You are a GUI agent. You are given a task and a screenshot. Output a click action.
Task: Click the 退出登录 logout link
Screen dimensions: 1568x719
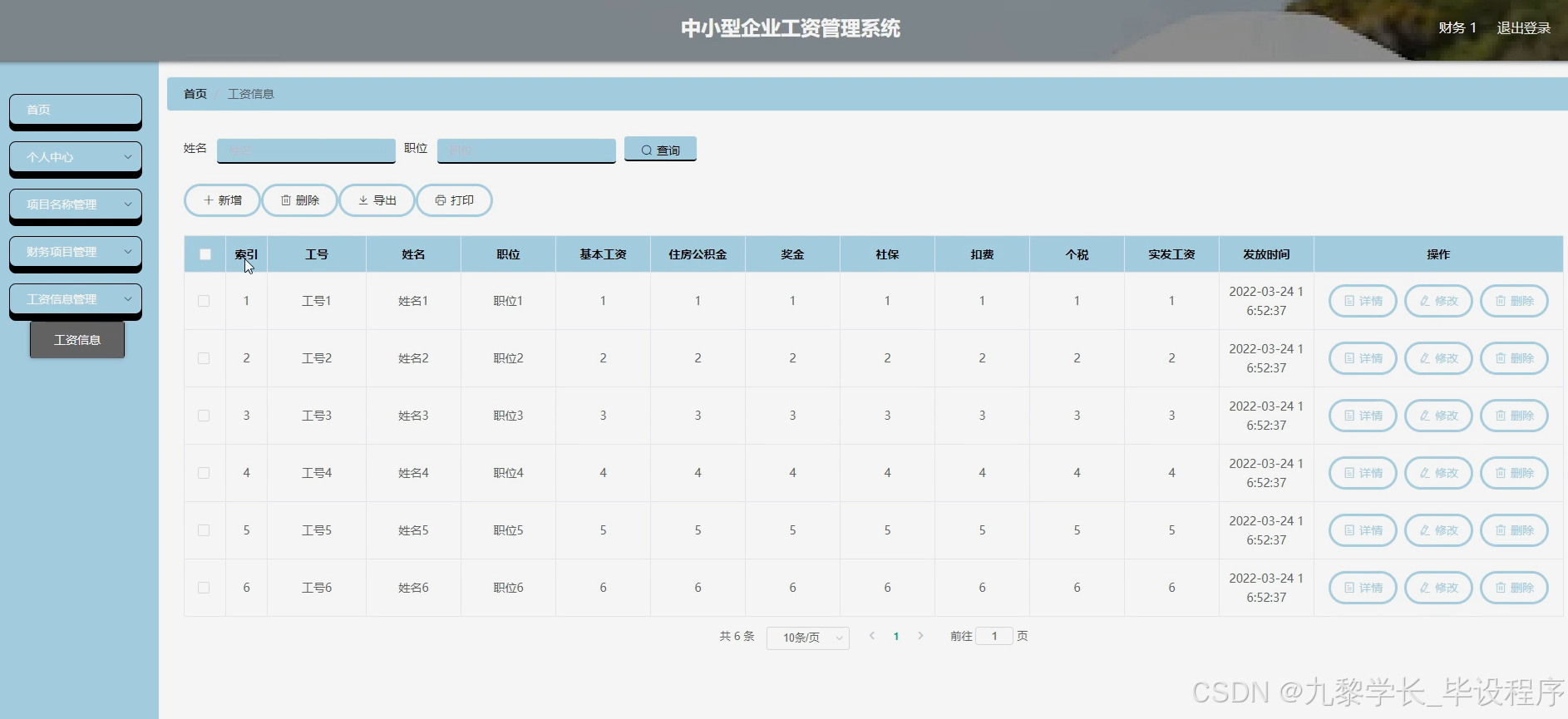click(1523, 27)
